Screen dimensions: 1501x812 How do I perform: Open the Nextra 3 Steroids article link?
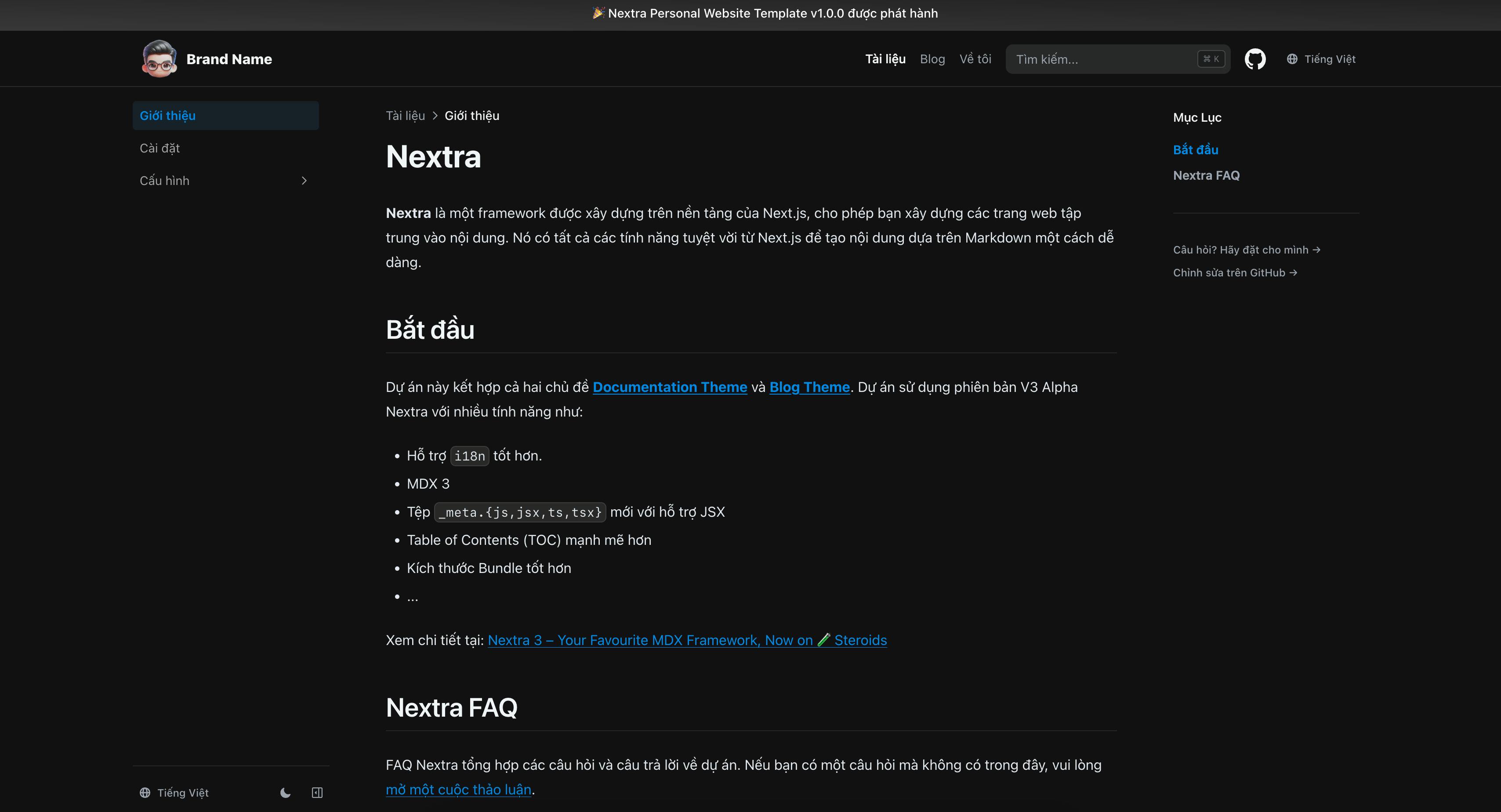click(687, 640)
